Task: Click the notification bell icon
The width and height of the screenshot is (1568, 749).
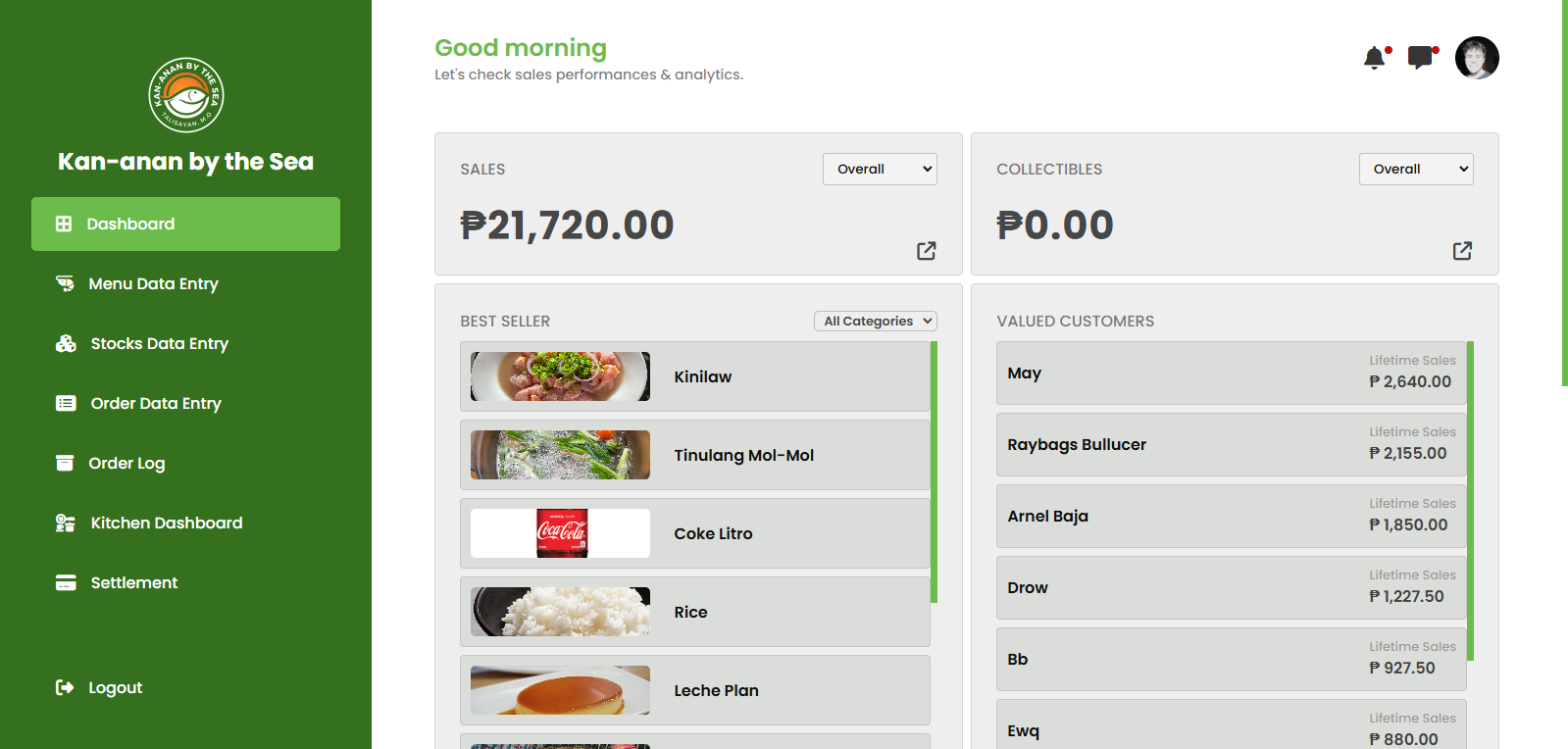Action: point(1375,58)
